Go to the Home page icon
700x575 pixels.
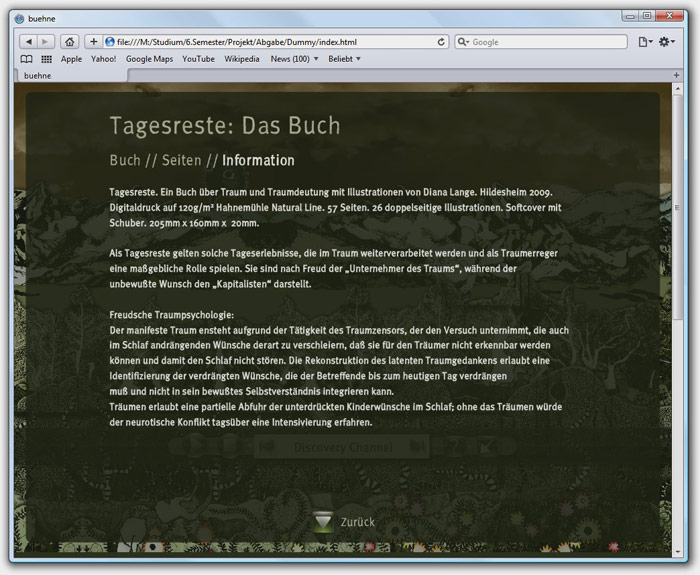tap(70, 42)
